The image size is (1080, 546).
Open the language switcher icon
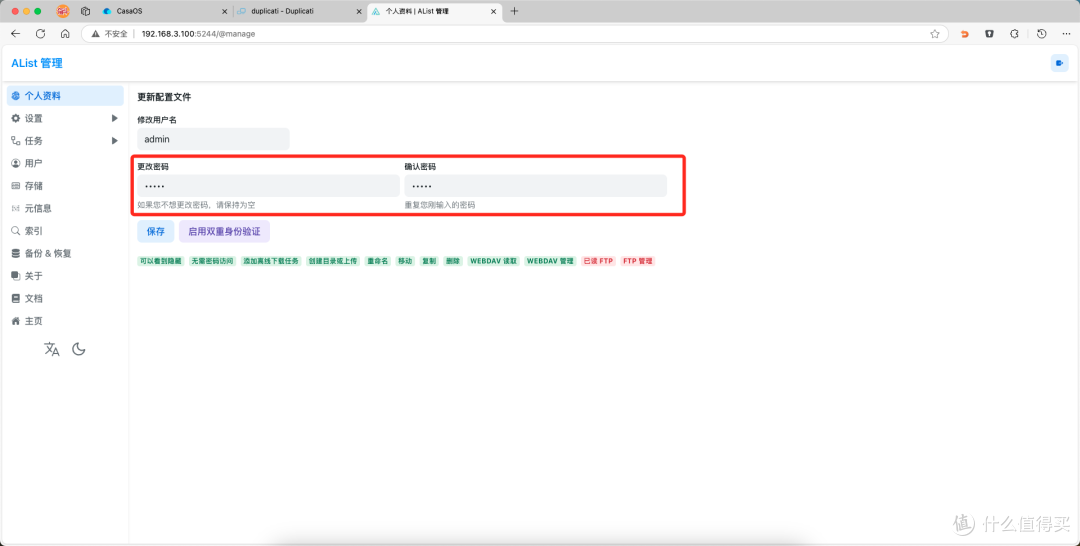point(52,349)
